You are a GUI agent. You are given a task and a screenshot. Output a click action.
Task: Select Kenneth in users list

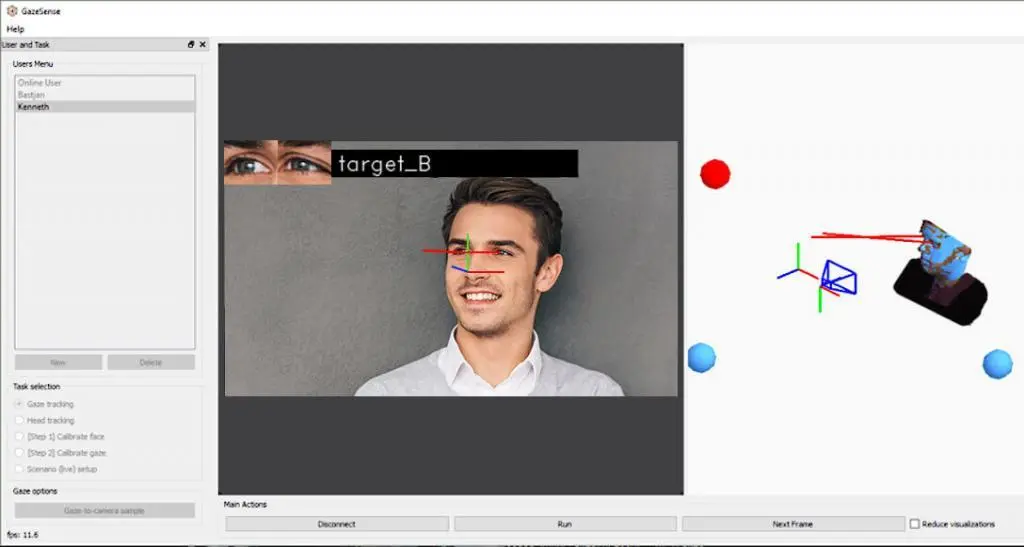(104, 106)
